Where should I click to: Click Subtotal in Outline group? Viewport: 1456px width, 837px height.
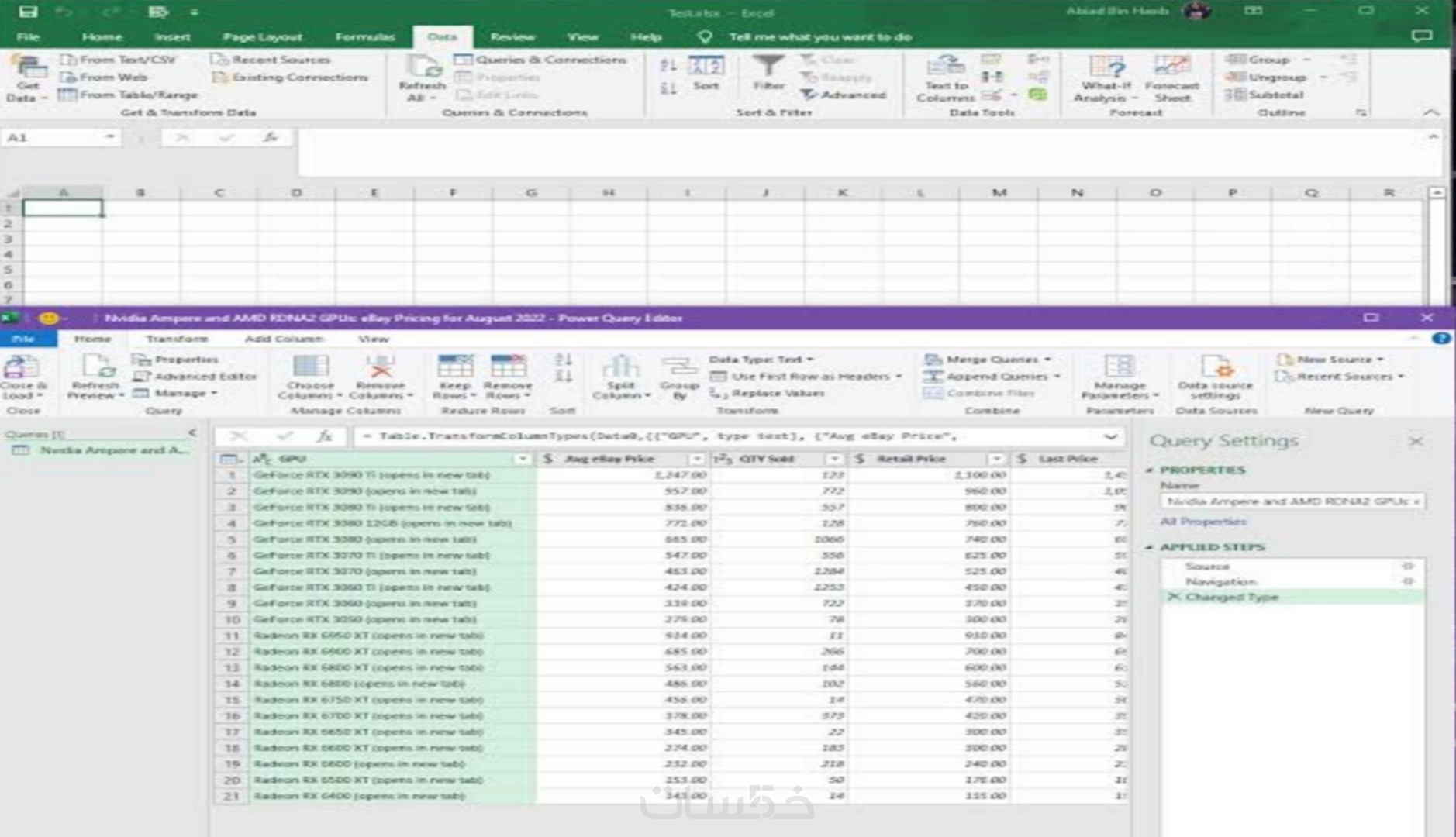[x=1265, y=95]
